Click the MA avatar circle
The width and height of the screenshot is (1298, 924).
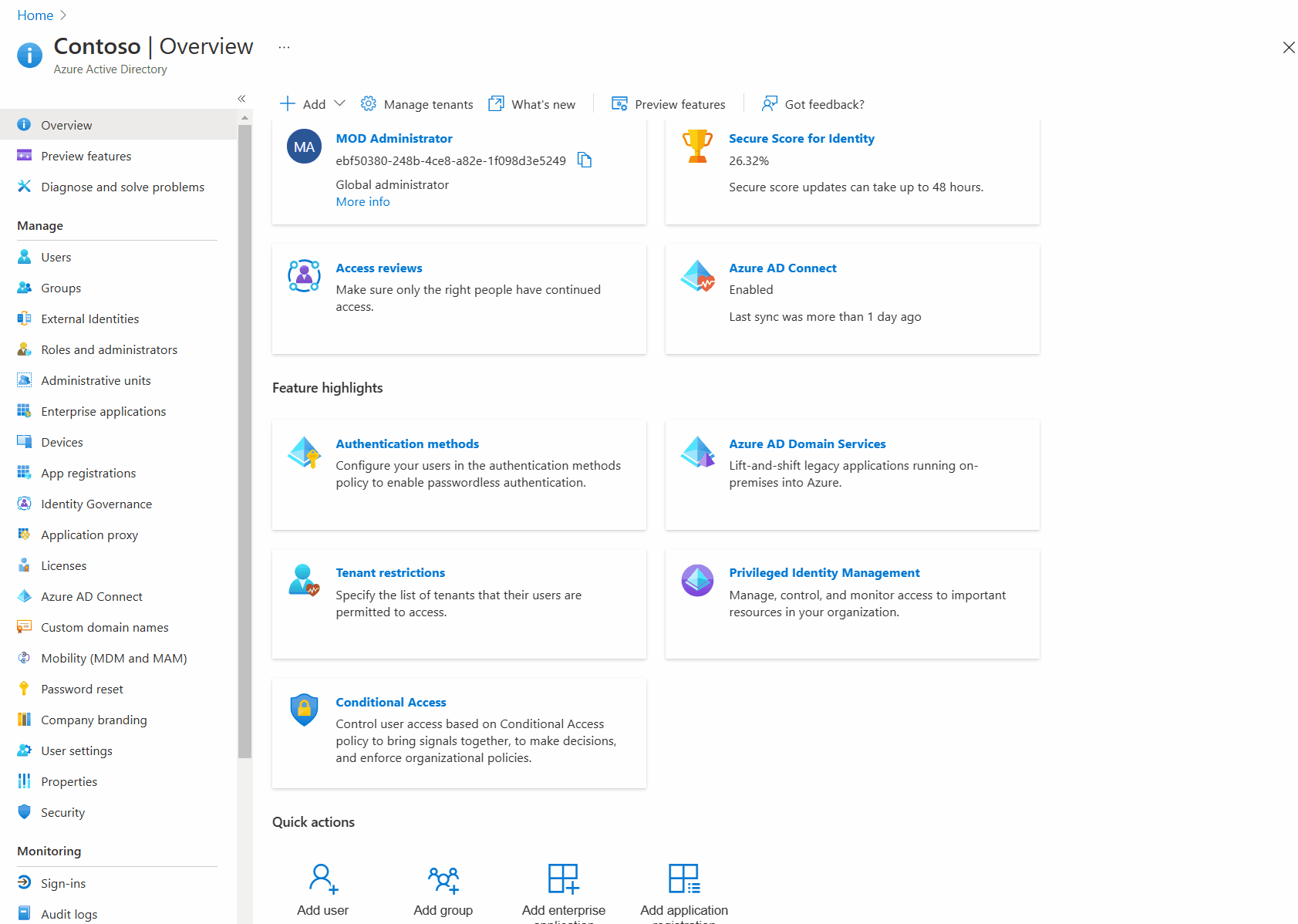tap(304, 147)
